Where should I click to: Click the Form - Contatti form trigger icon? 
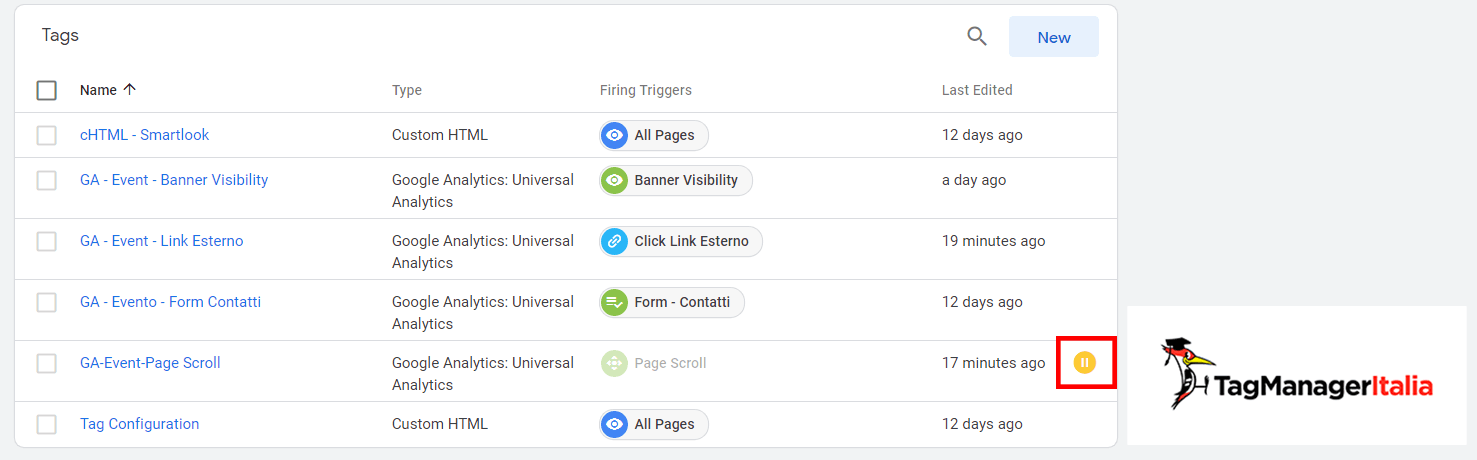(615, 302)
